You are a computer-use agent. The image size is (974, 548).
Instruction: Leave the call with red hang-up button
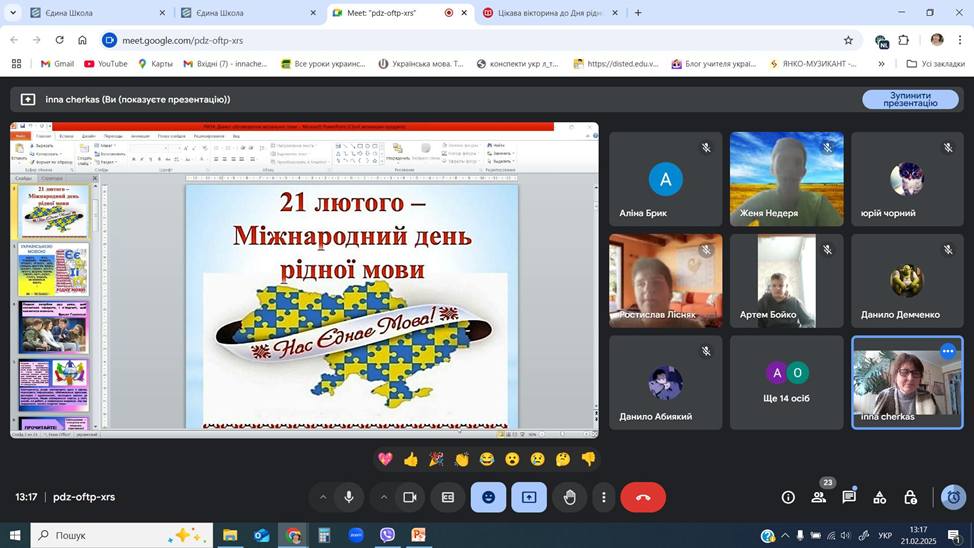pos(643,497)
